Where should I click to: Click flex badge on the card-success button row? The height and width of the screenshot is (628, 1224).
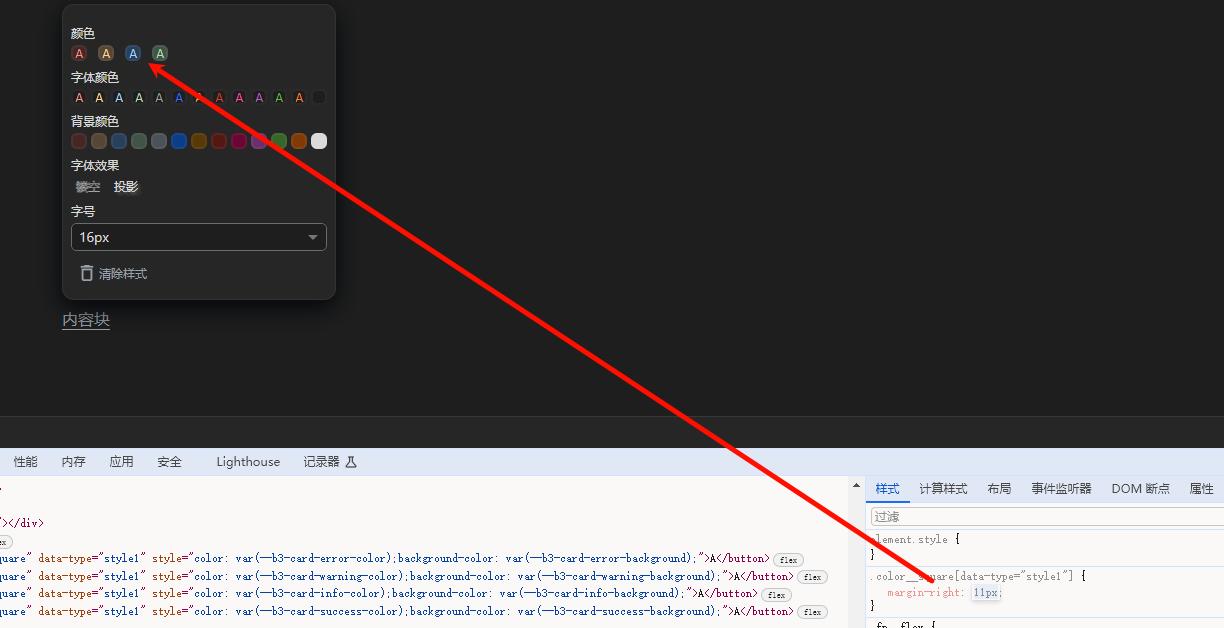point(812,612)
